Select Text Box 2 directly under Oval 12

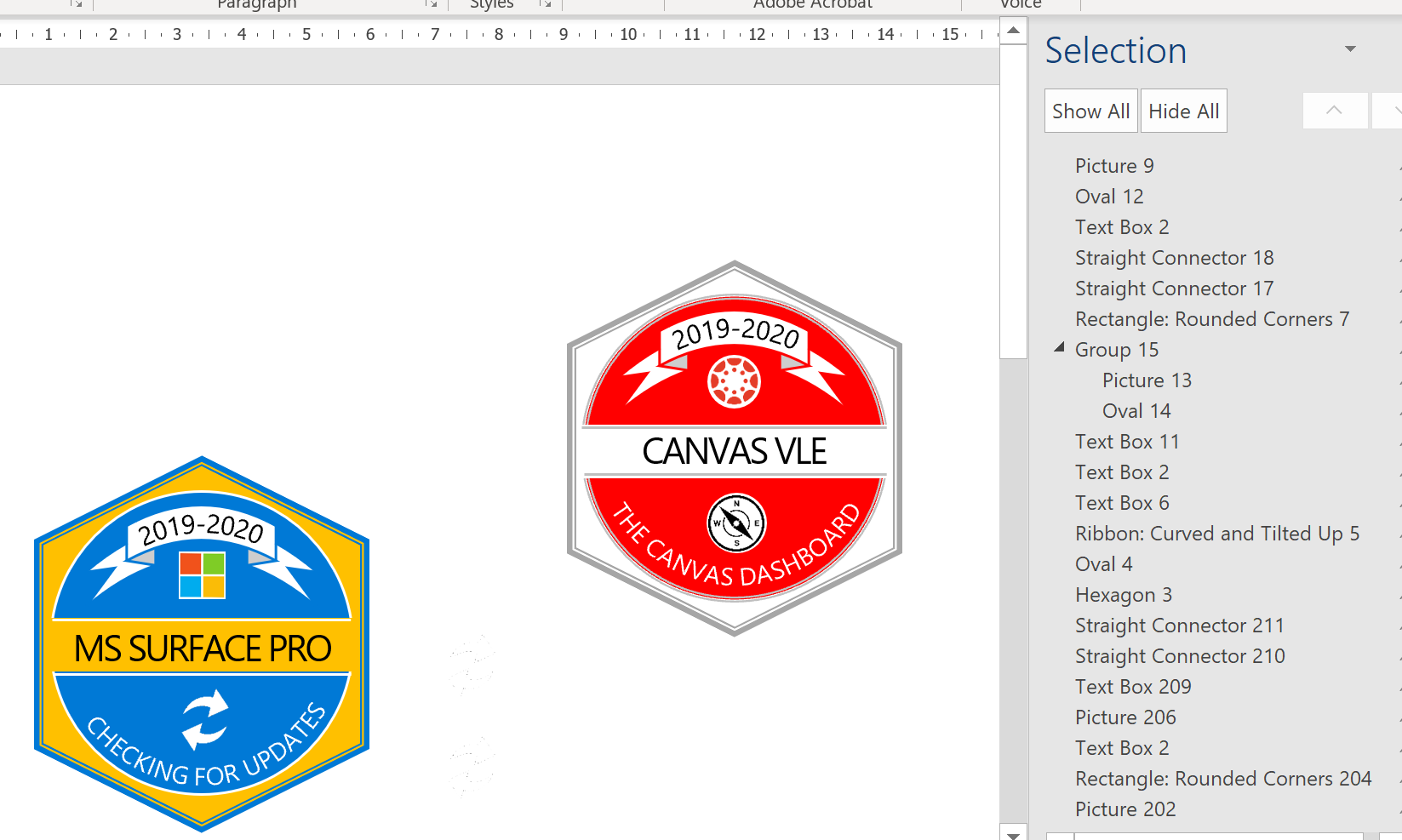(1122, 227)
